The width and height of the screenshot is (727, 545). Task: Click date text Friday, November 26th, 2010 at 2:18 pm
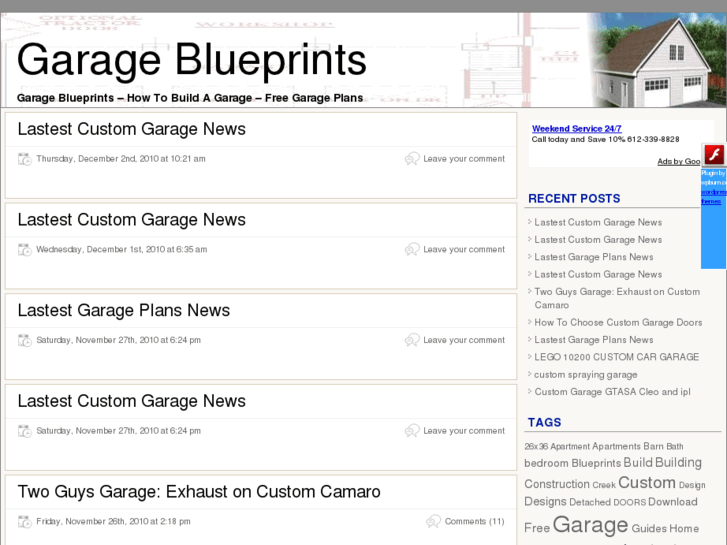pos(113,521)
